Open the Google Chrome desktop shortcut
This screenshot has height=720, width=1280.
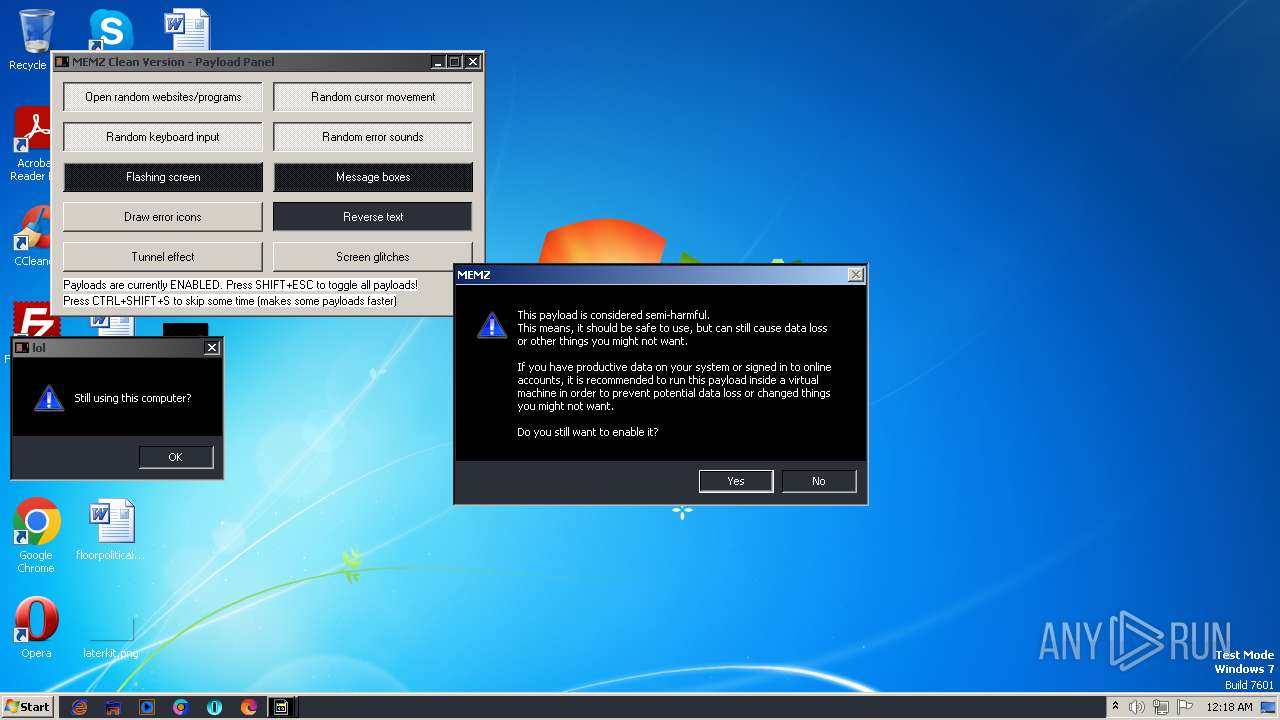tap(36, 535)
